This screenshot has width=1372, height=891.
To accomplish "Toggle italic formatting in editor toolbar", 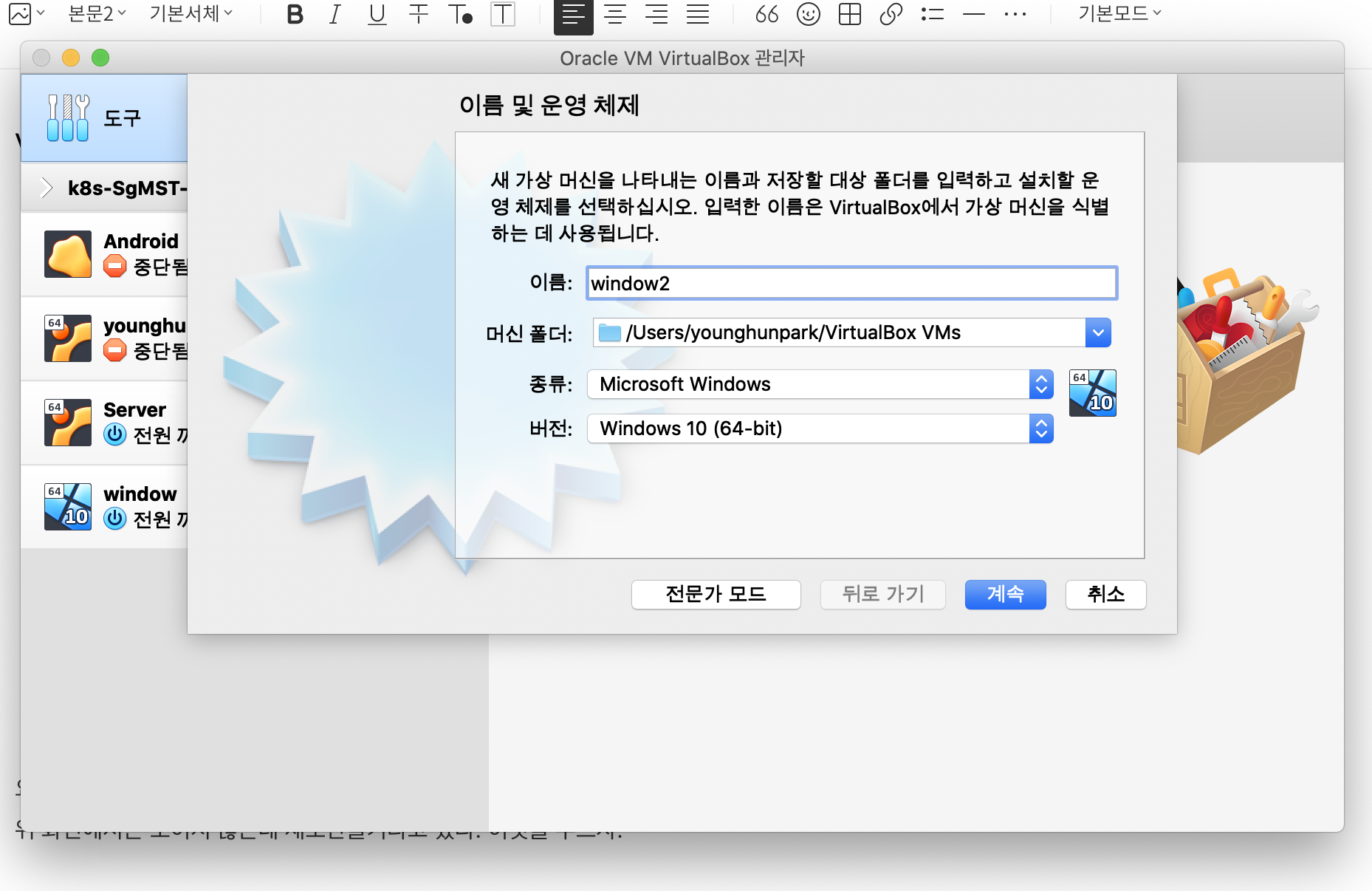I will (335, 14).
